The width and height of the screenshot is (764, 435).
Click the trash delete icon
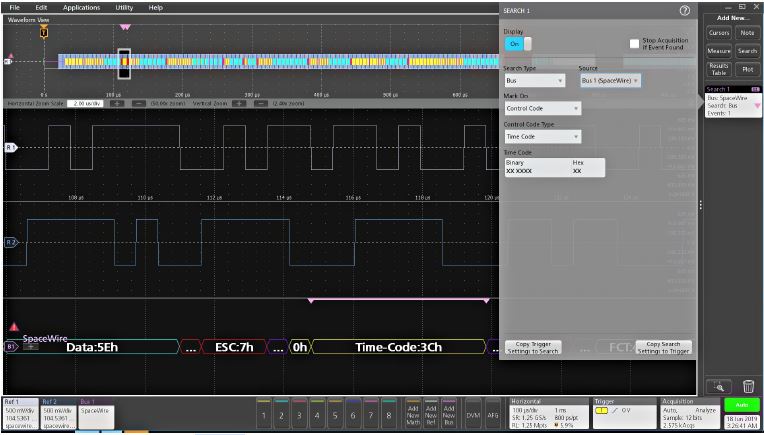(748, 385)
